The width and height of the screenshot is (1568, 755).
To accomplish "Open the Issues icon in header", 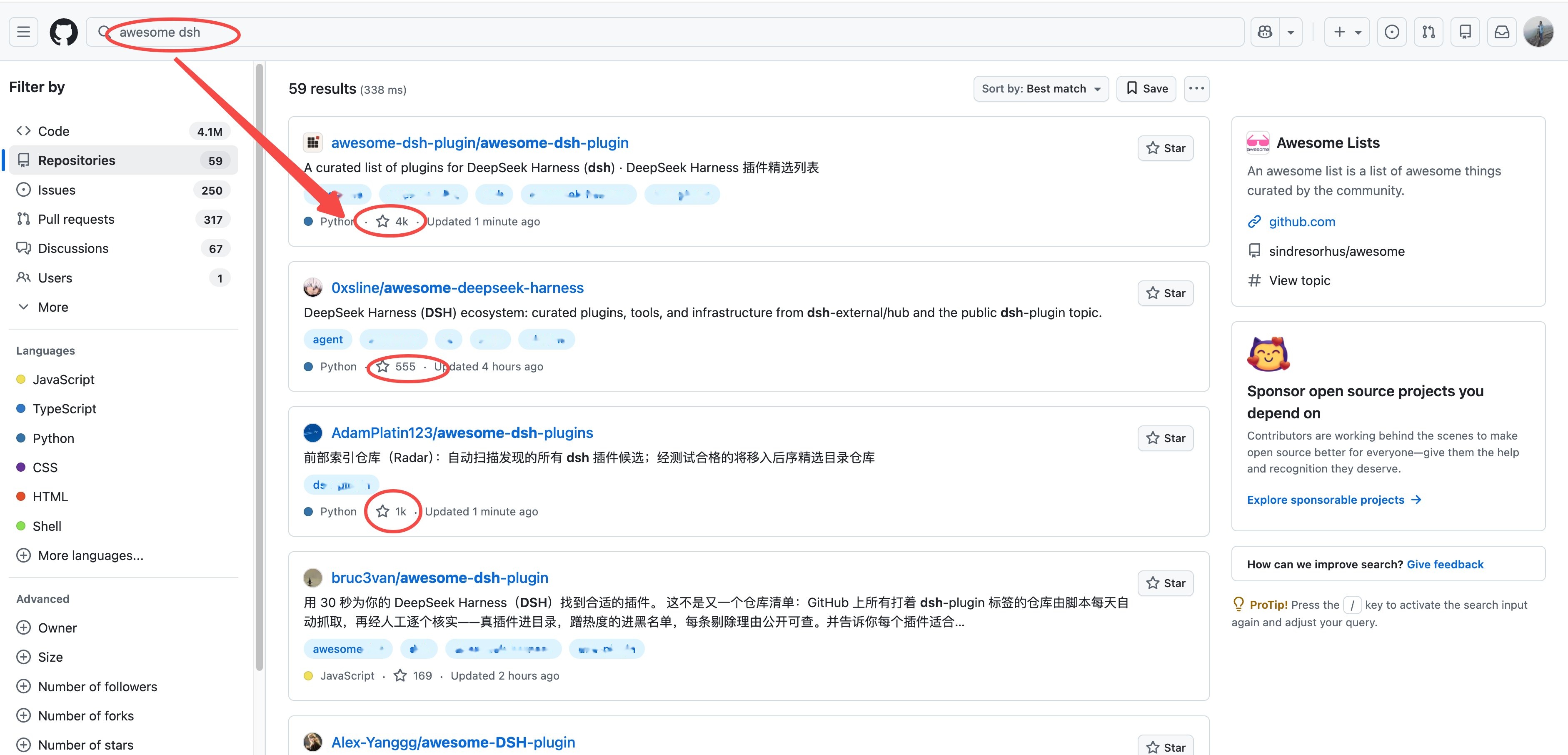I will tap(1391, 32).
